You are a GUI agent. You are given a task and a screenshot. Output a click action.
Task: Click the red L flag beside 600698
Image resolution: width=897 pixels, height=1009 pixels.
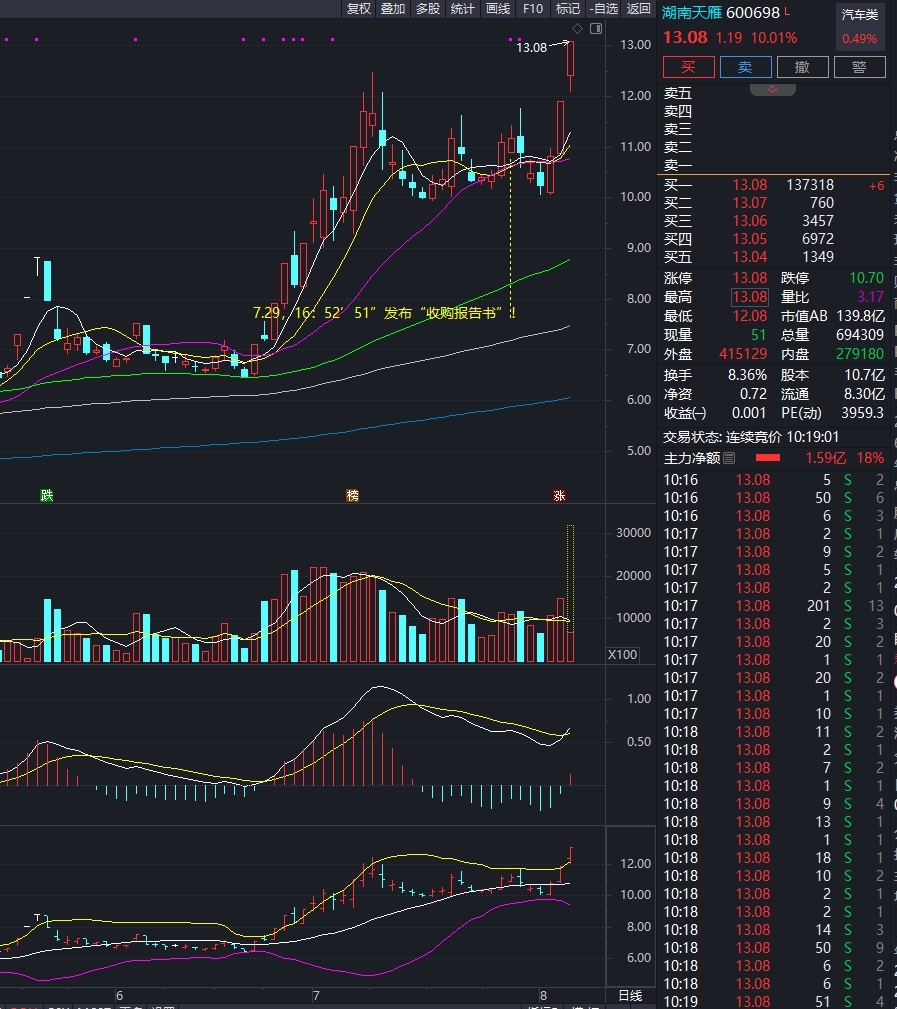point(788,12)
